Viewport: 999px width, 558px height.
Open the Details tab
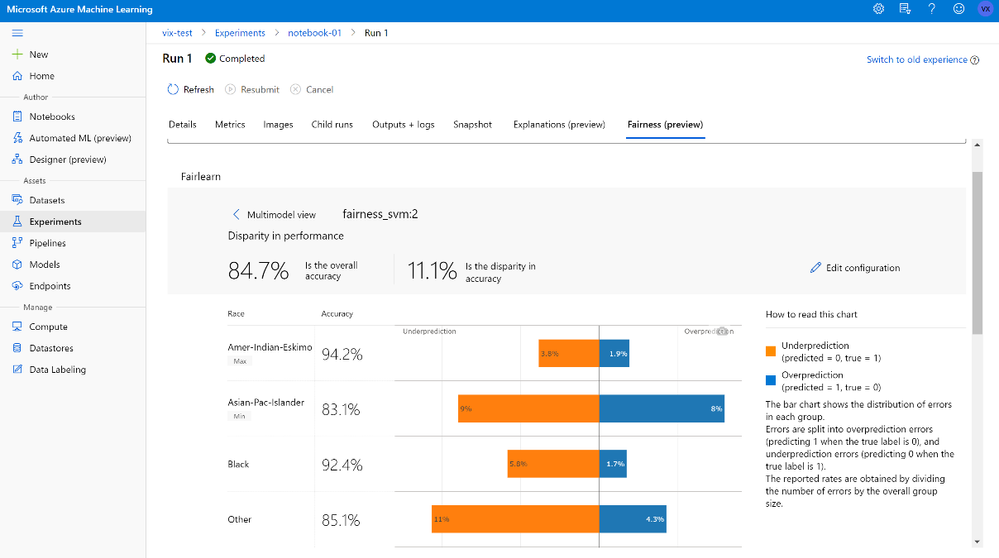tap(182, 125)
